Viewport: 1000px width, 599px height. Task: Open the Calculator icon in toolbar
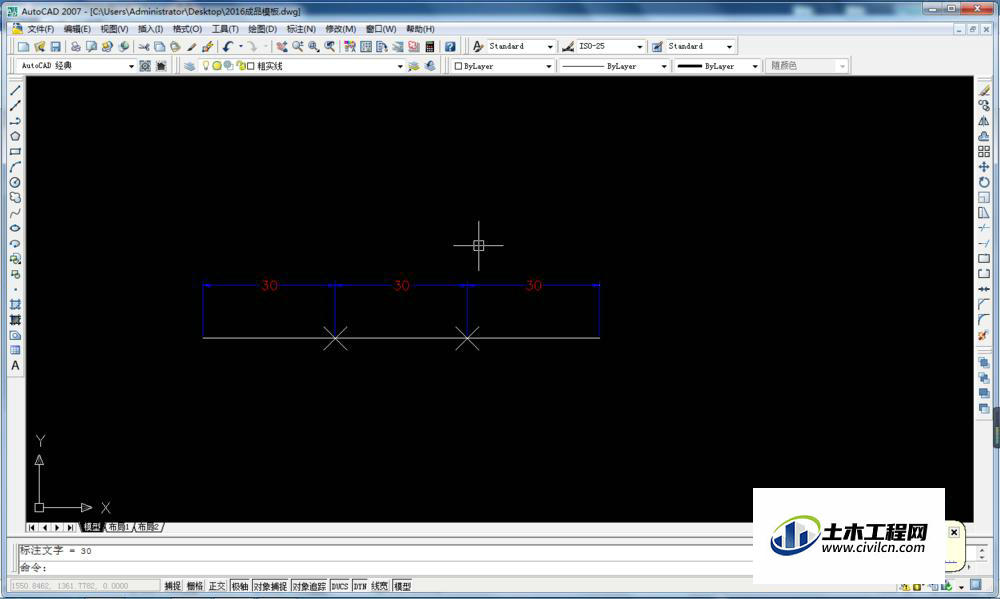pos(430,47)
